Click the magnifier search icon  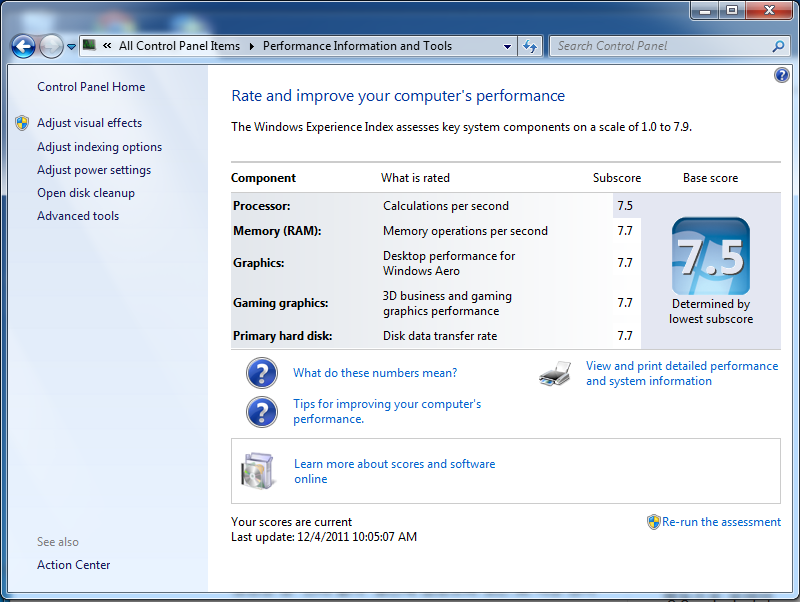[x=778, y=46]
